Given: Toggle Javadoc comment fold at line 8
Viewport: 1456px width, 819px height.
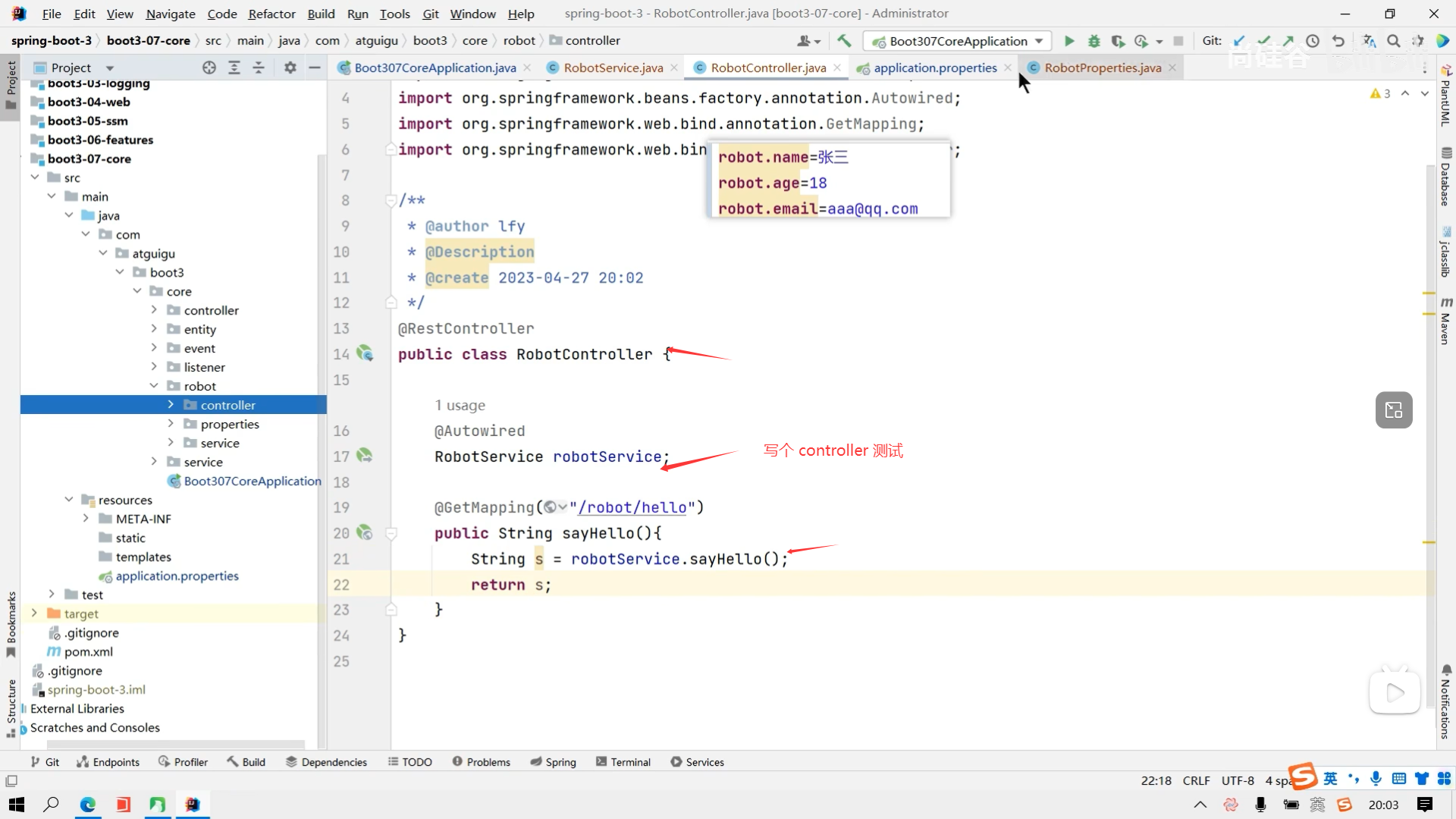Looking at the screenshot, I should click(x=391, y=200).
